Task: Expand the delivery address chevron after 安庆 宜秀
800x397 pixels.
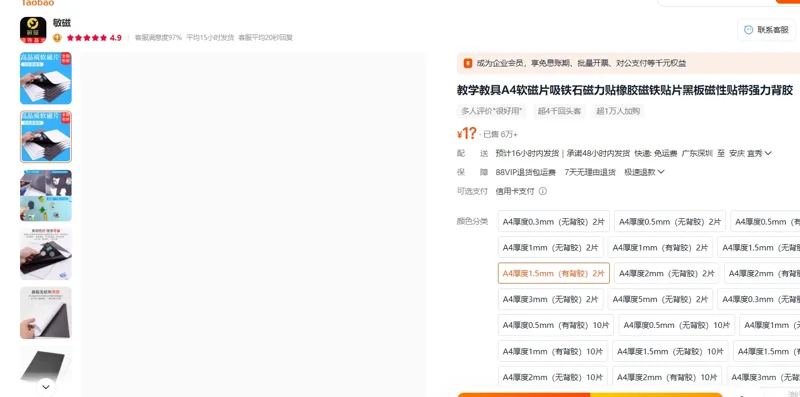Action: (768, 153)
